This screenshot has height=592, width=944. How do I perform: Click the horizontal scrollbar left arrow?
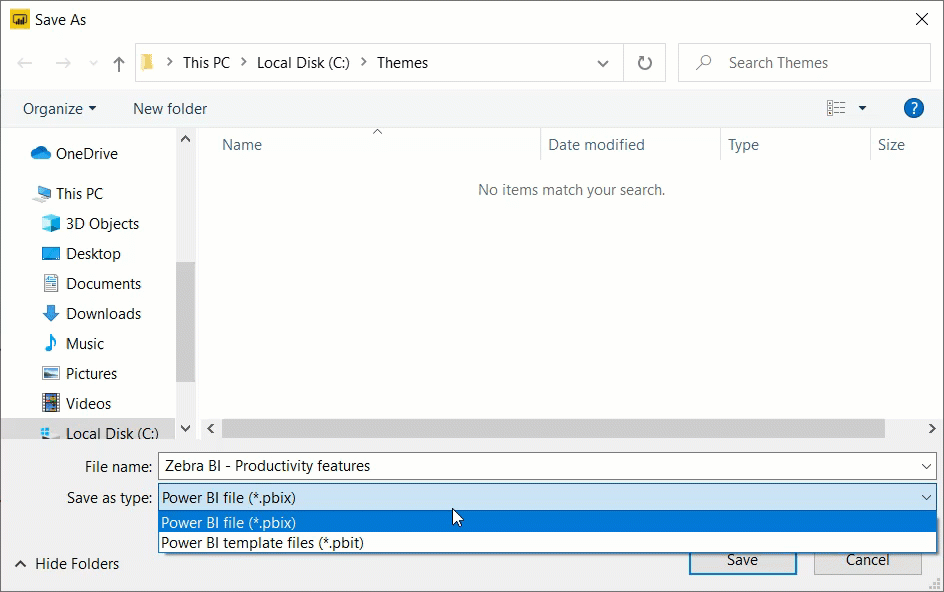(x=211, y=428)
